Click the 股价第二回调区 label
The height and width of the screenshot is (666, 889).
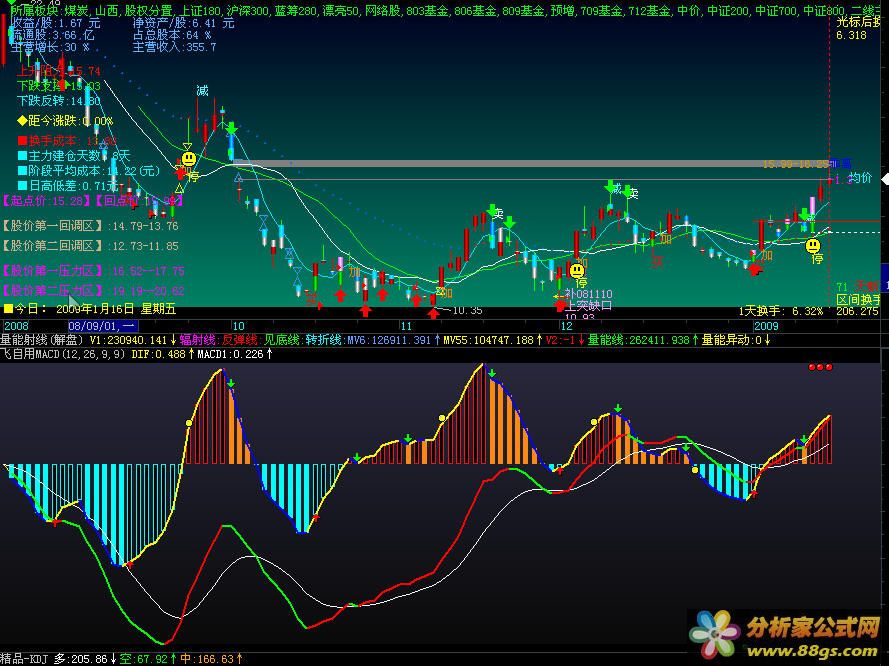click(55, 246)
